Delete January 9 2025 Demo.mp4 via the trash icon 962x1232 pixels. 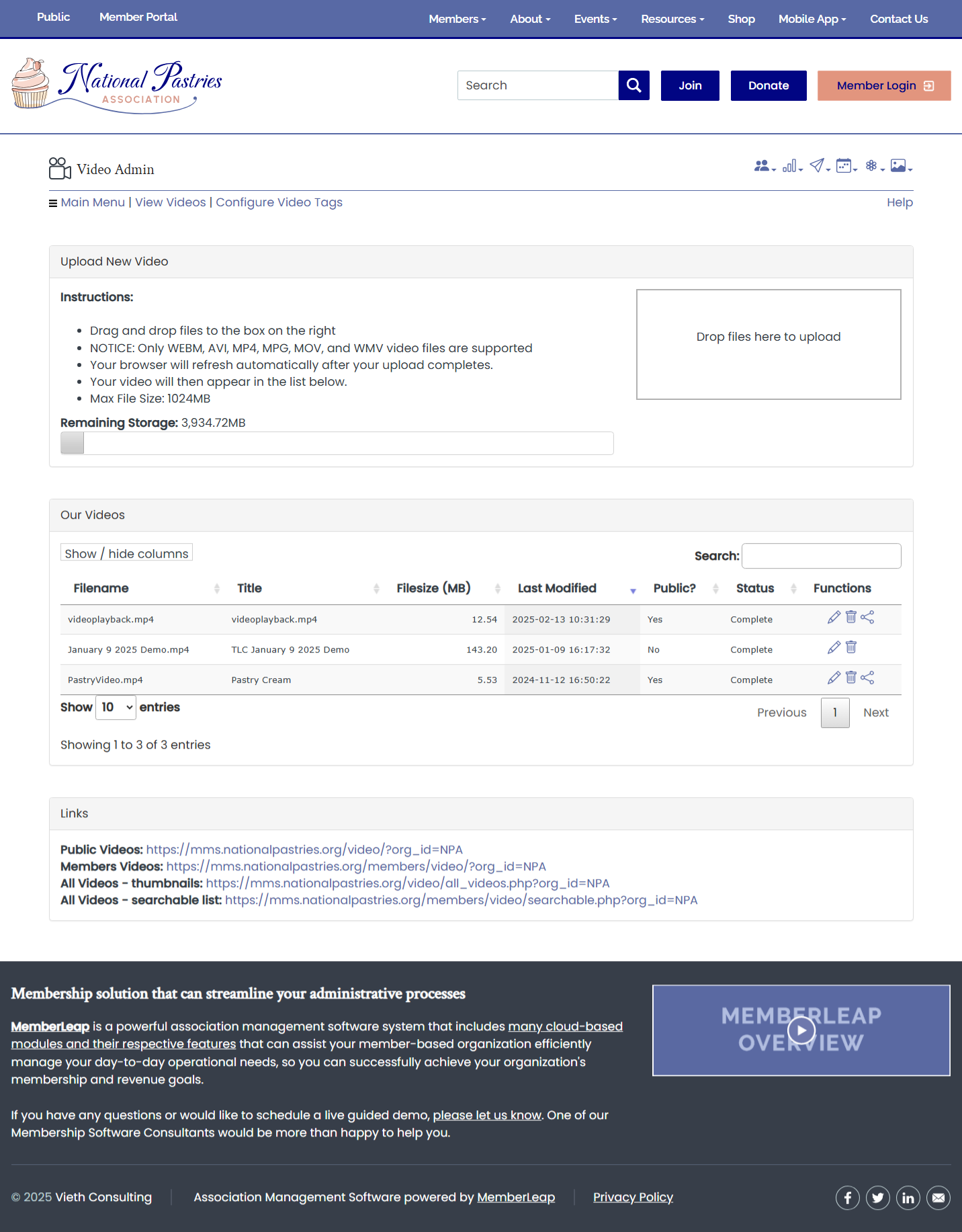(x=851, y=647)
